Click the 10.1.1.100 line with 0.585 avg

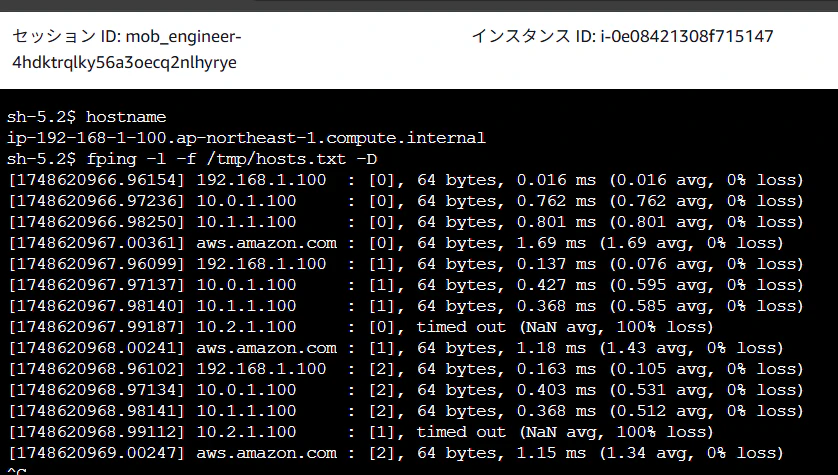point(406,306)
